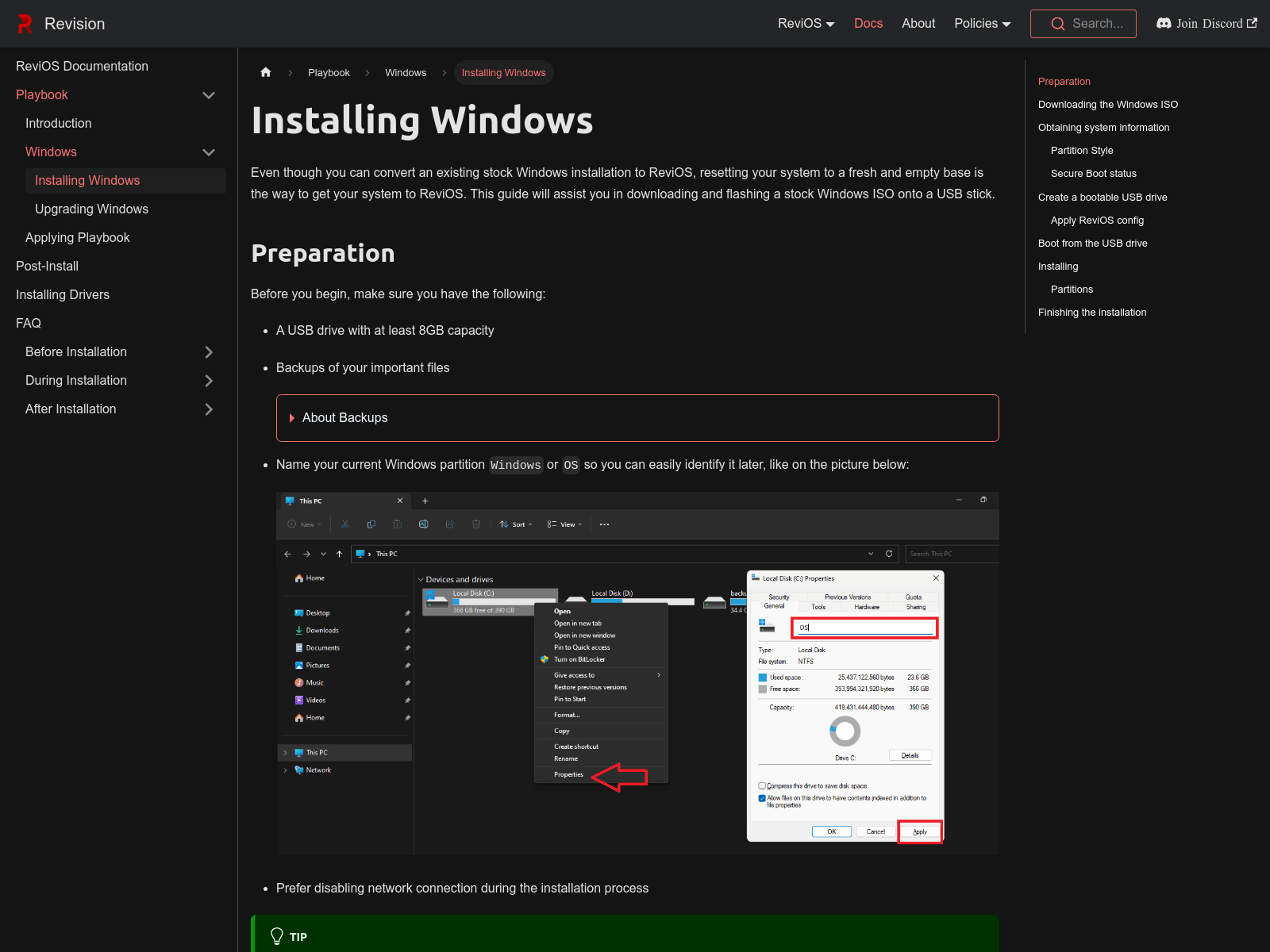Jump to Downloading the Windows ISO
Image resolution: width=1270 pixels, height=952 pixels.
pyautogui.click(x=1108, y=105)
